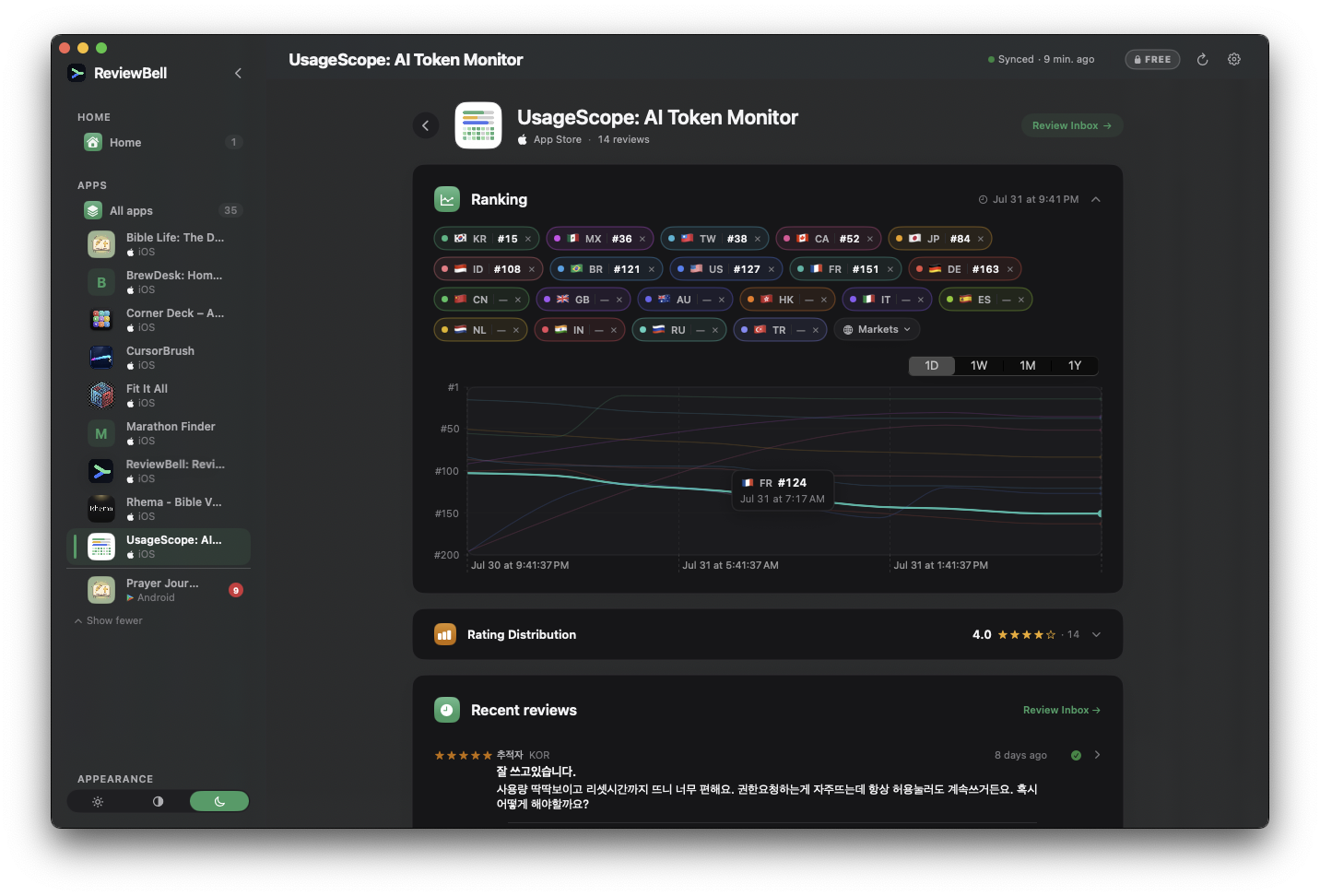Open Fit It All app icon
Screen dimensions: 1320x896
(x=101, y=395)
